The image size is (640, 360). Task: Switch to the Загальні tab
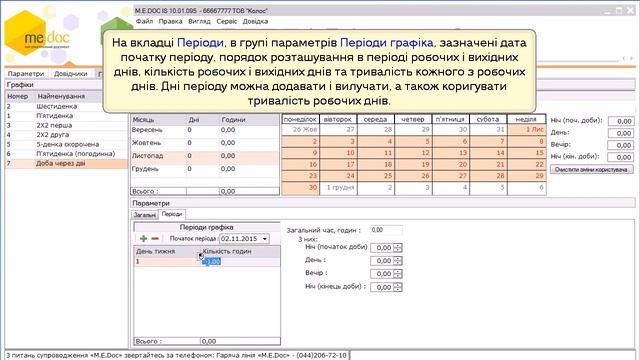coord(144,215)
